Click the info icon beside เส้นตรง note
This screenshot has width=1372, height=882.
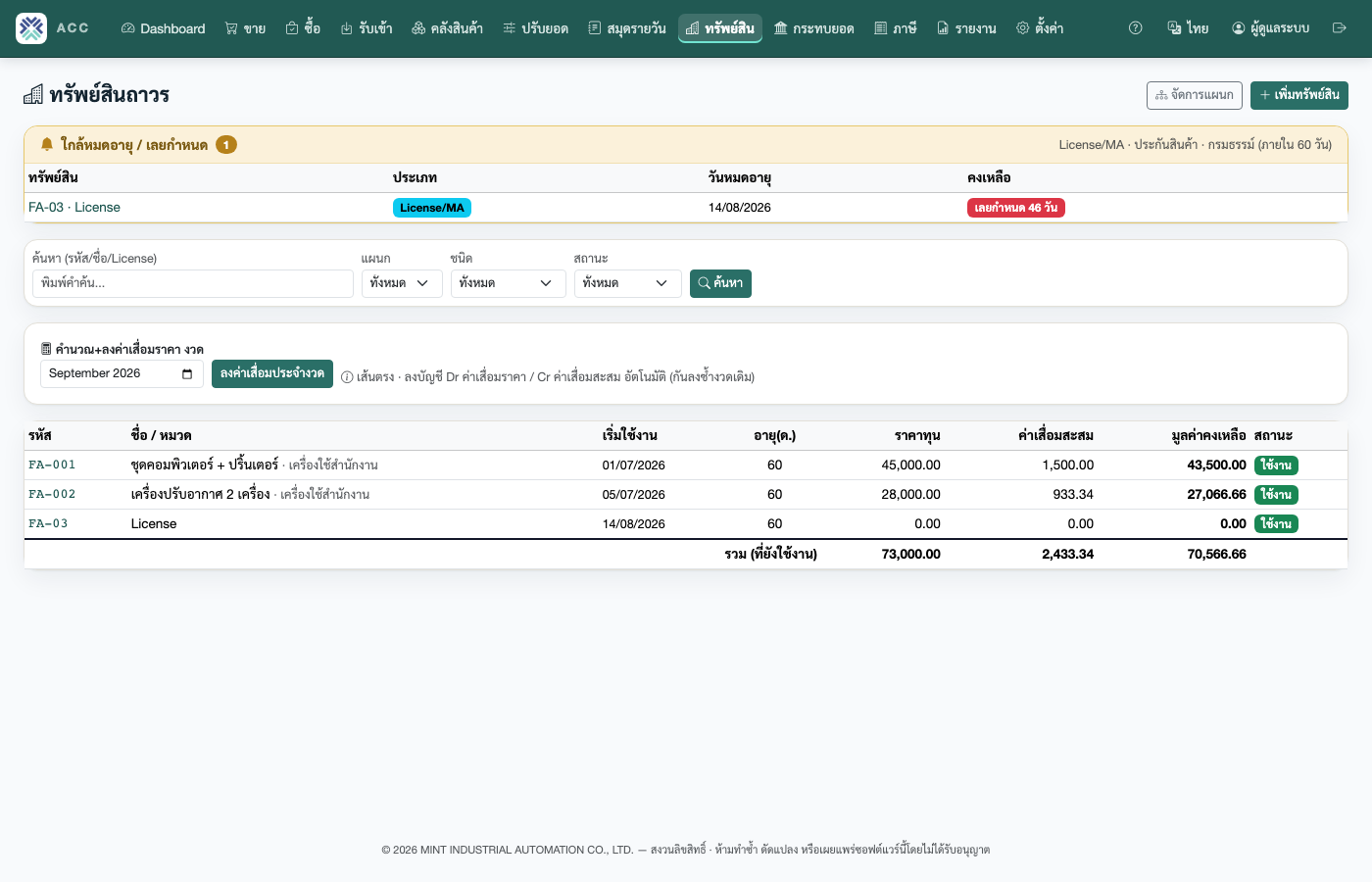(x=347, y=377)
